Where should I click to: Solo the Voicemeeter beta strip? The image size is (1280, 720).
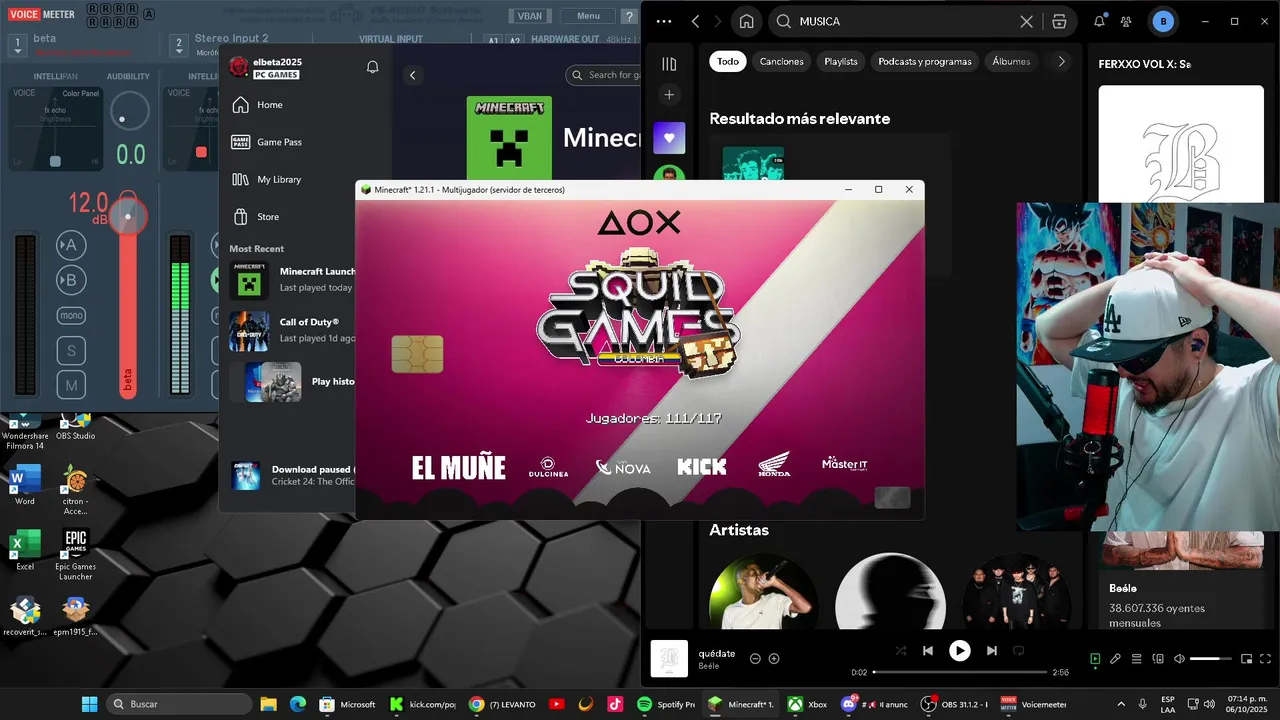(x=71, y=351)
